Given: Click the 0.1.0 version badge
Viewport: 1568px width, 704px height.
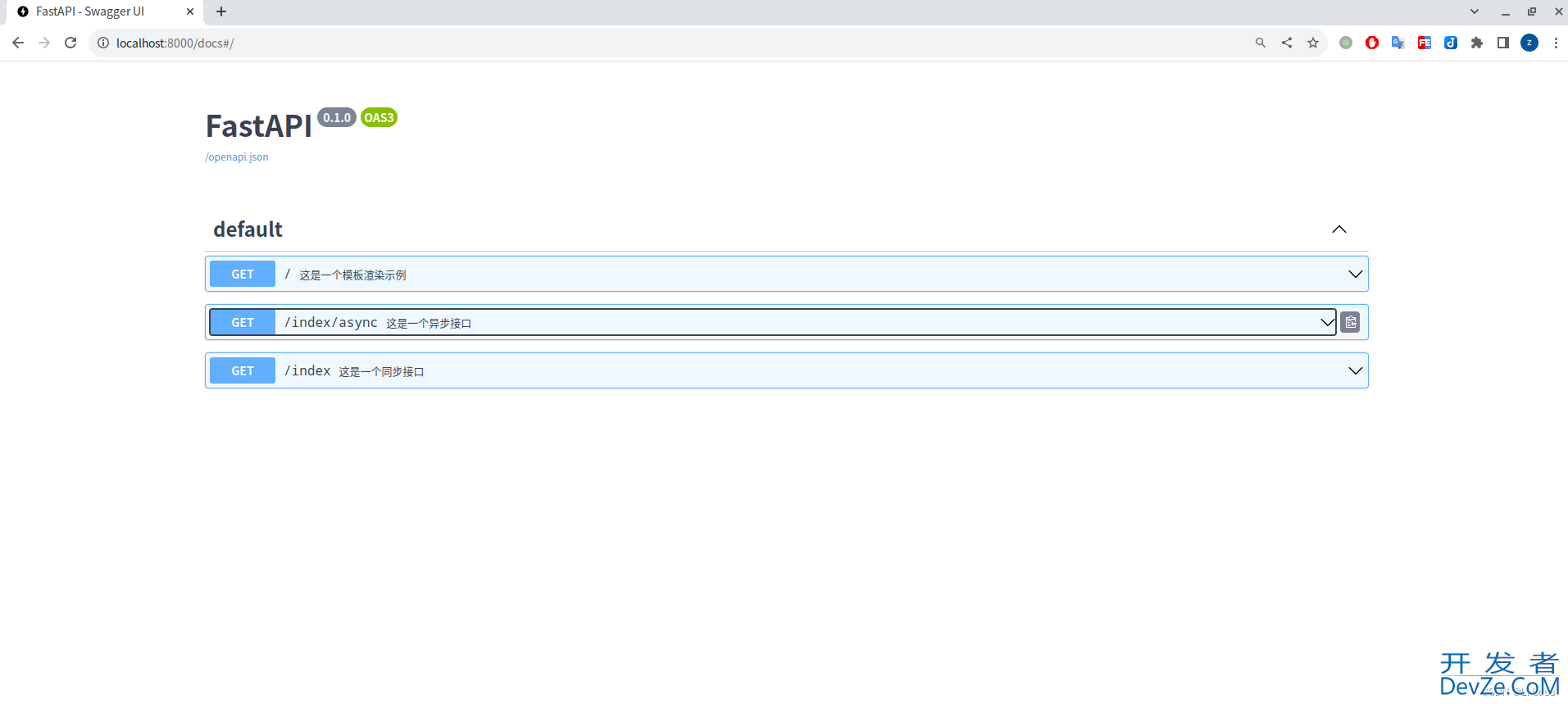Looking at the screenshot, I should tap(337, 117).
